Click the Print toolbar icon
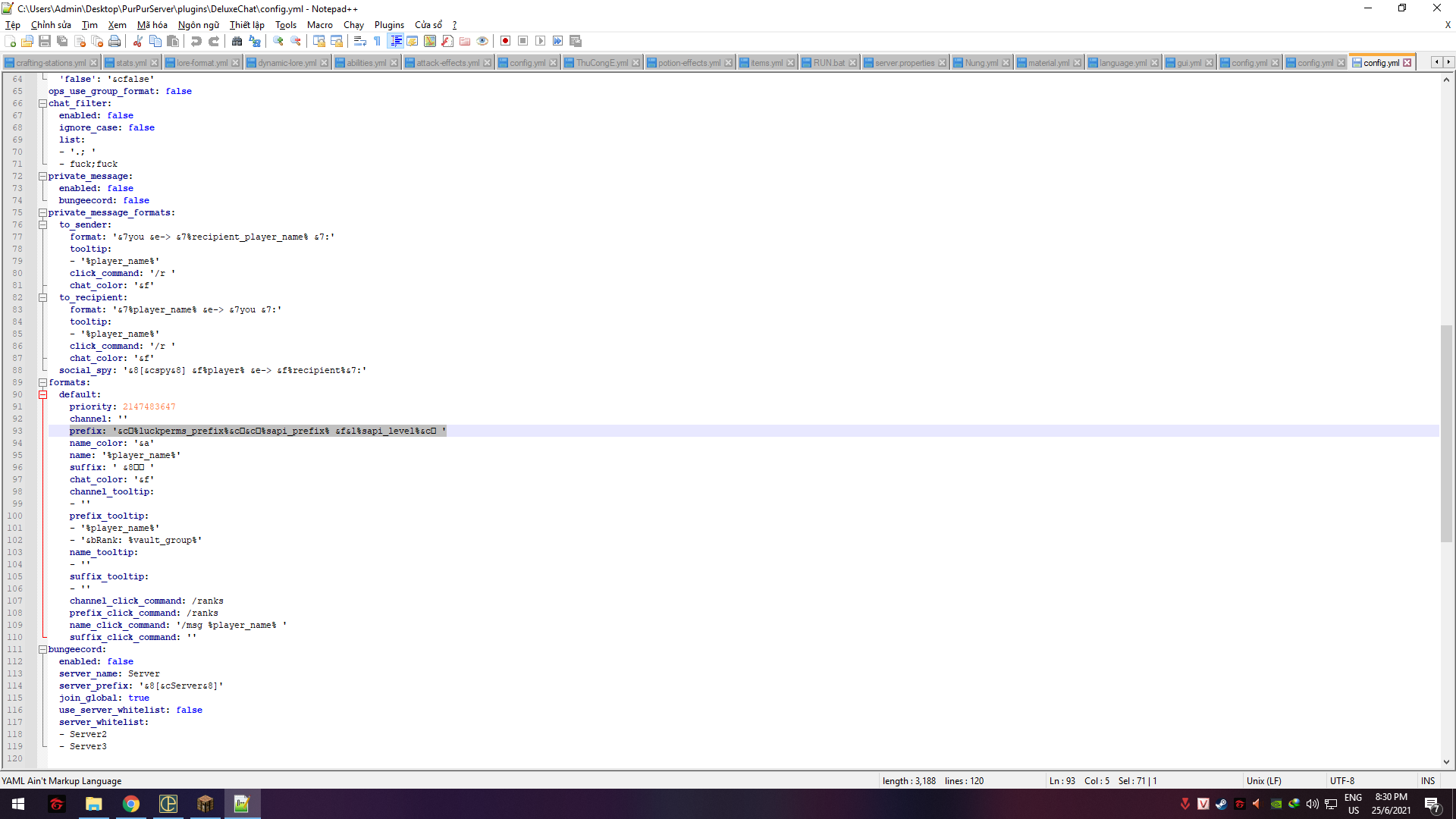The image size is (1456, 819). (x=115, y=41)
